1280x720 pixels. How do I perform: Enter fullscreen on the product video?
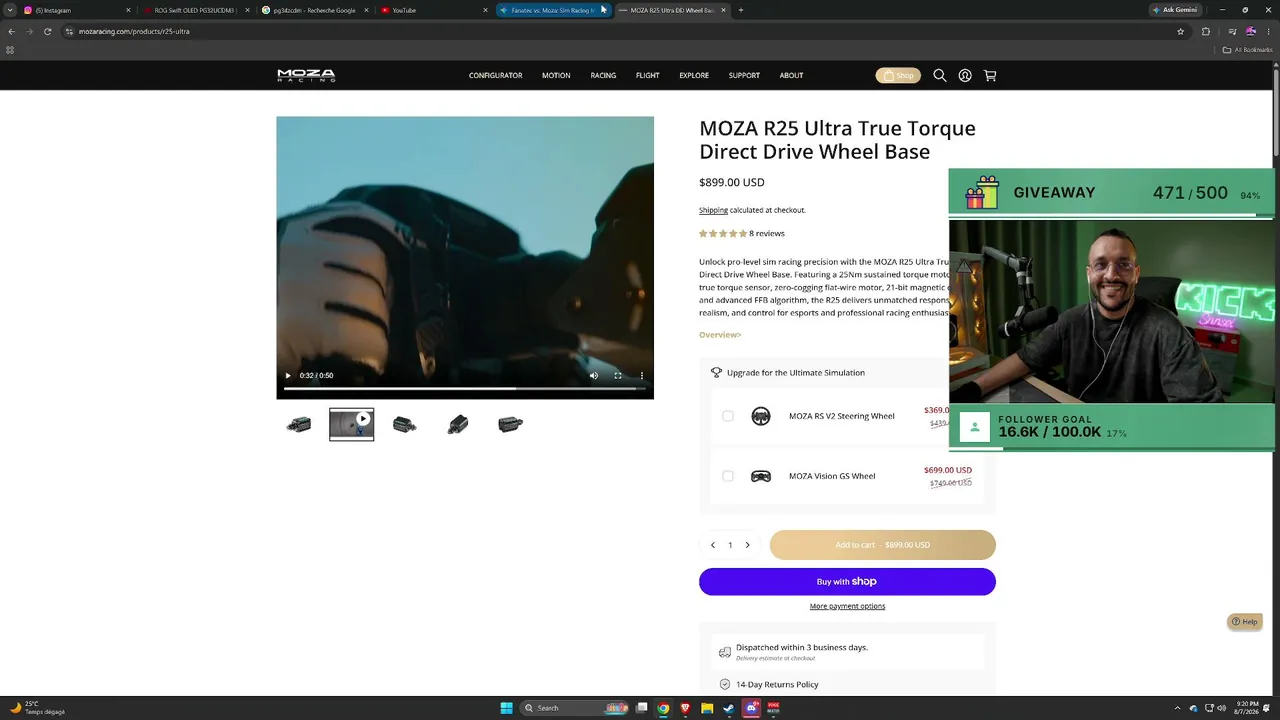tap(618, 376)
